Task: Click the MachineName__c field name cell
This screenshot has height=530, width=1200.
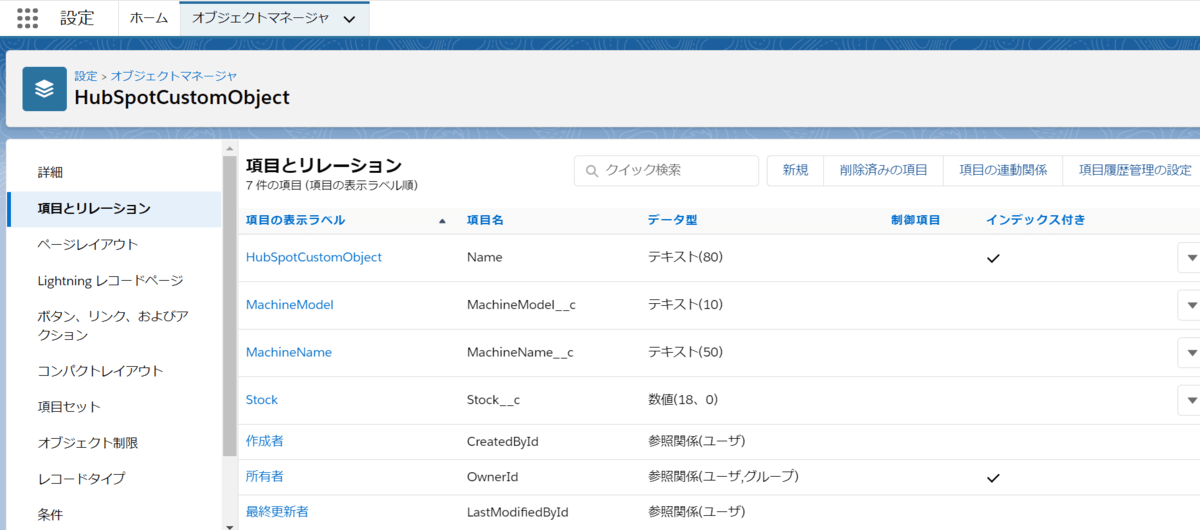Action: (x=520, y=352)
